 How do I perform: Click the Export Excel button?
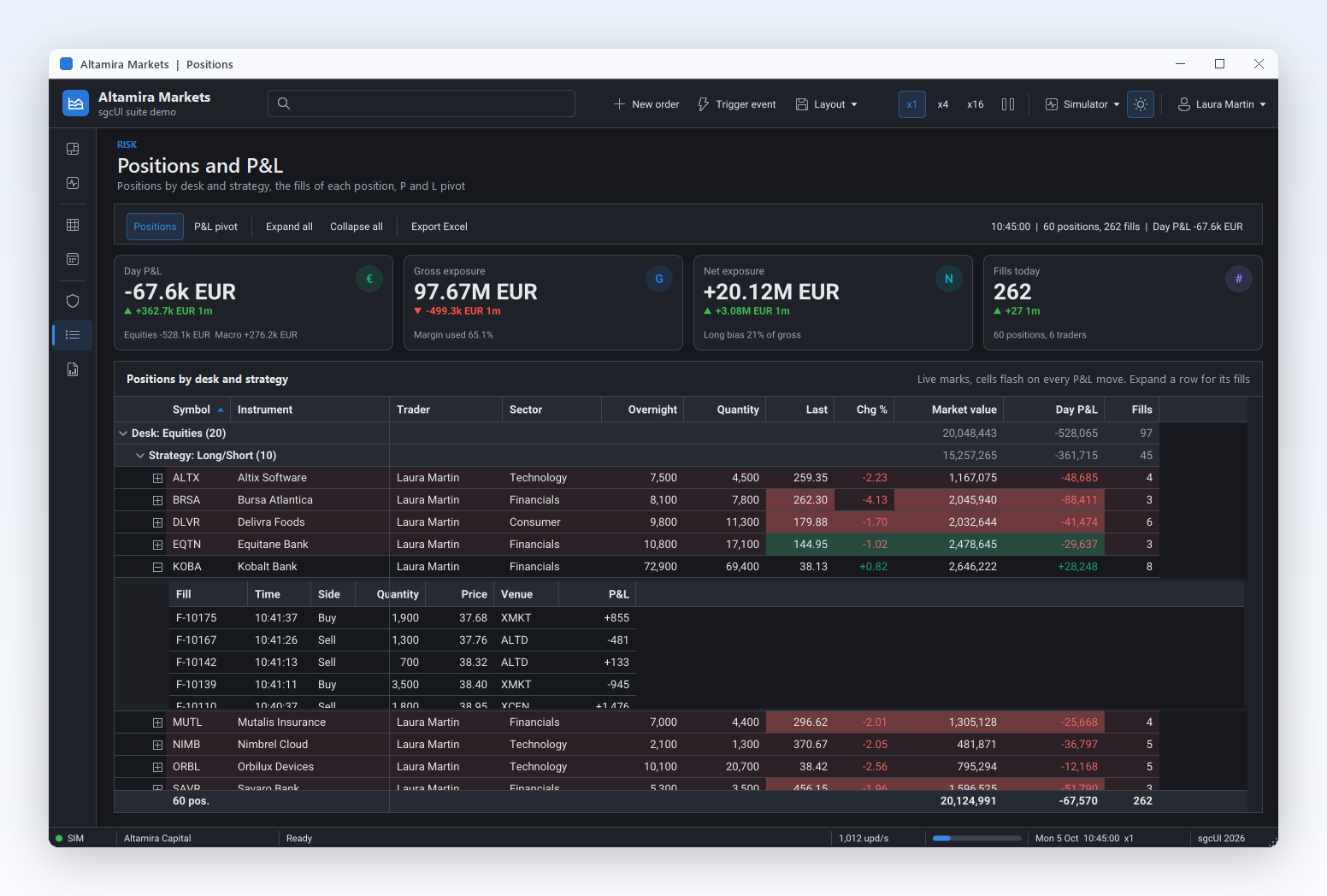tap(439, 227)
